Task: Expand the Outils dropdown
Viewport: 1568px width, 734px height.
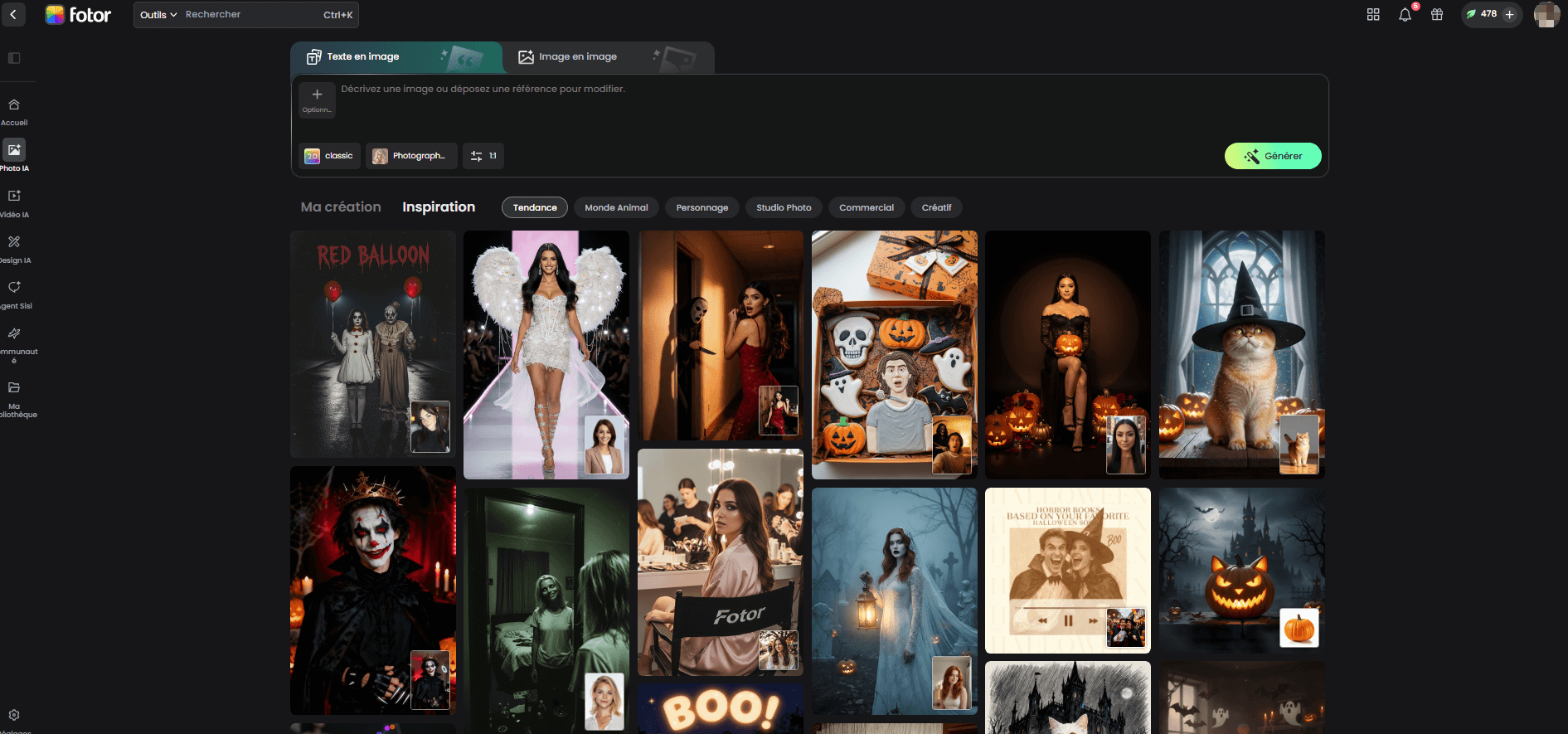Action: click(158, 15)
